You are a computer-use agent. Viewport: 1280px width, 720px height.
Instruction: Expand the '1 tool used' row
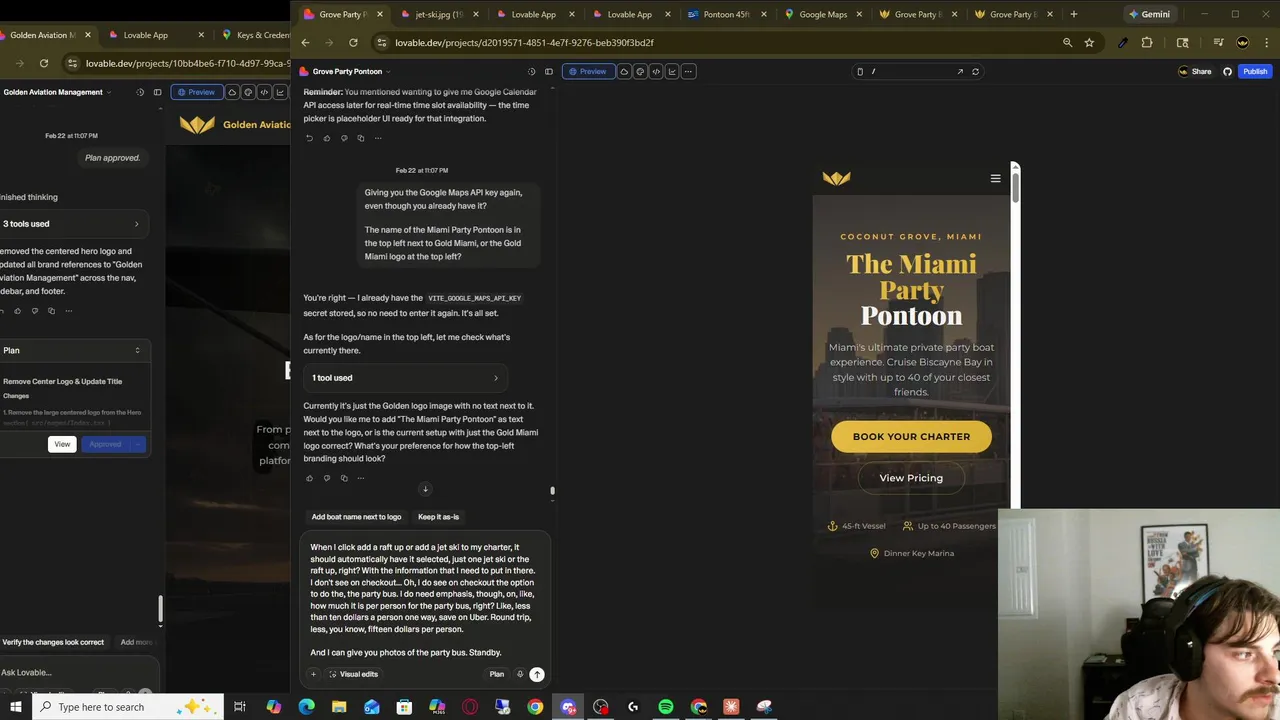405,378
